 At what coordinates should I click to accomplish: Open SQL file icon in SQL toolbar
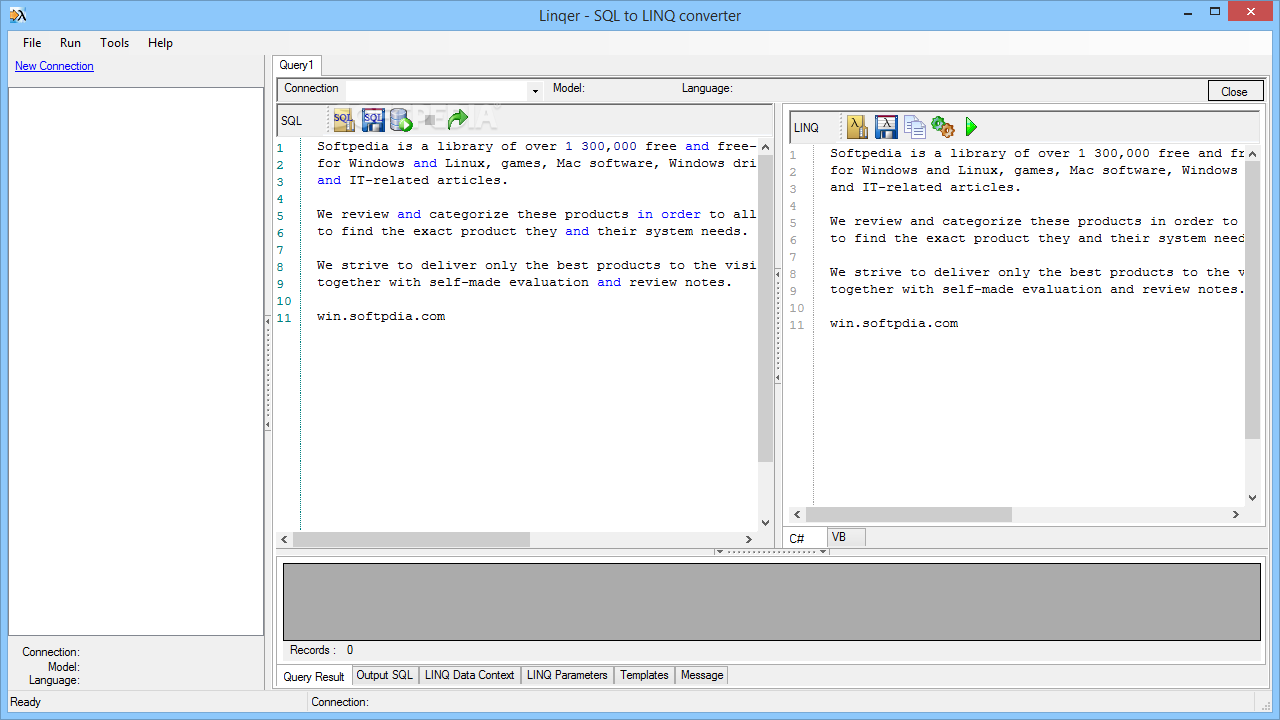(x=344, y=120)
